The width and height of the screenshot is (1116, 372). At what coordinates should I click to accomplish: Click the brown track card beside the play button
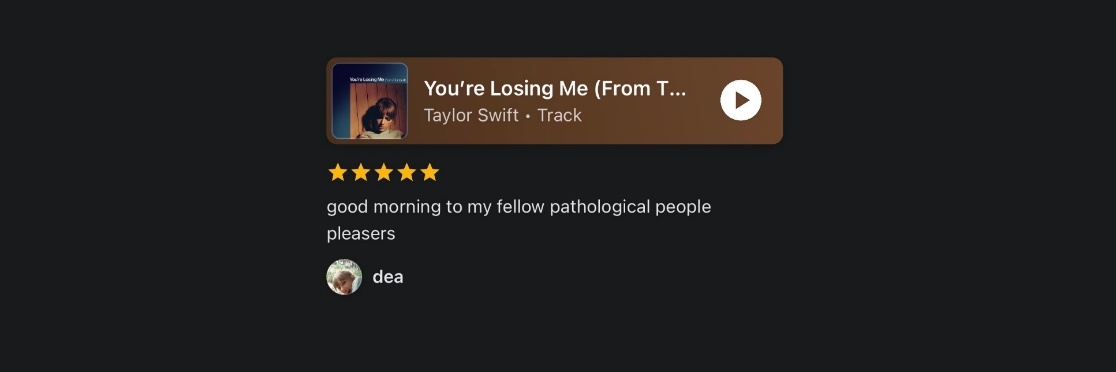click(554, 100)
